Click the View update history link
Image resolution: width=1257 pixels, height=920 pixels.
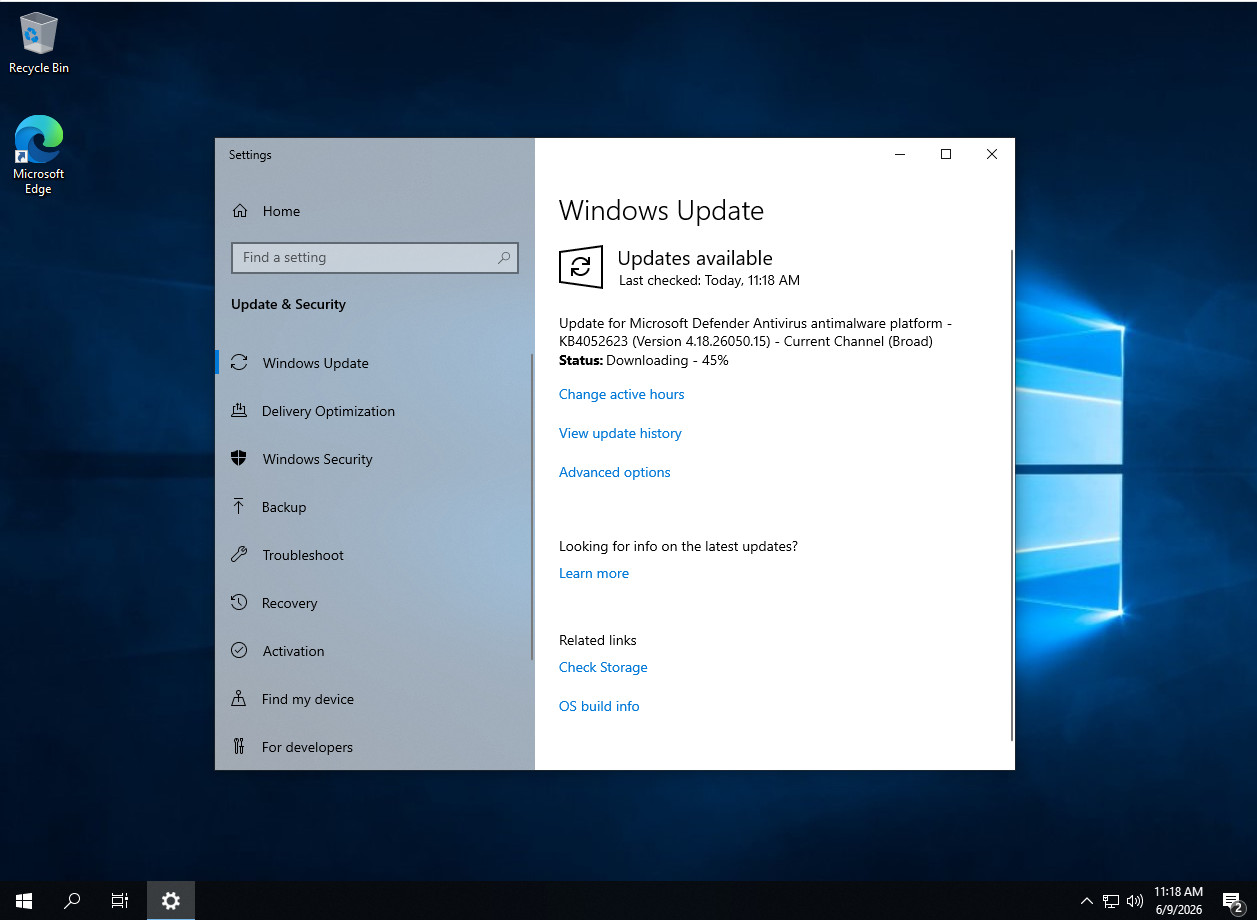pos(620,433)
